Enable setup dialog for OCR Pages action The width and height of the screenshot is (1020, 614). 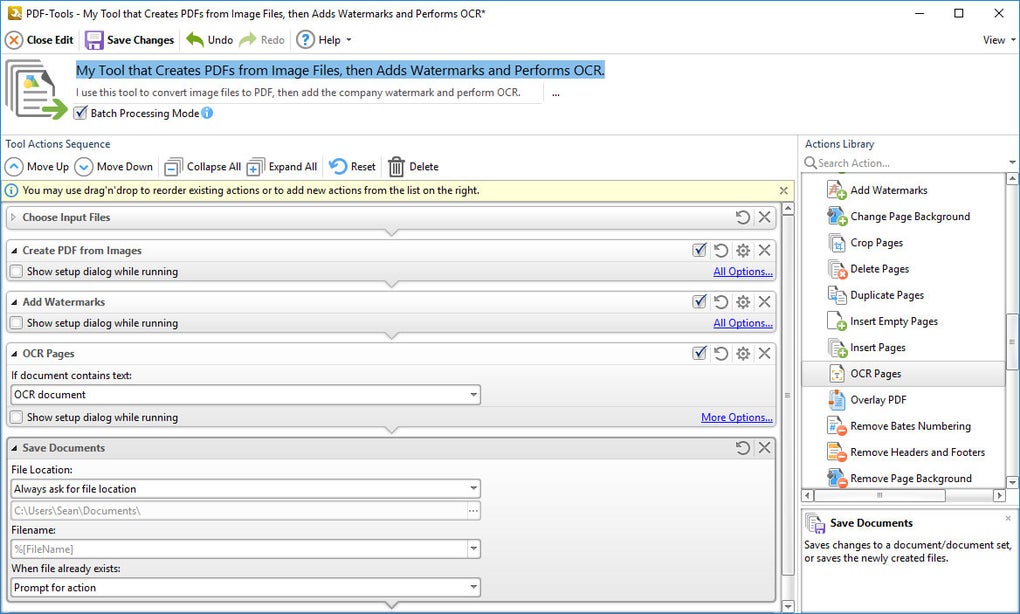(17, 417)
